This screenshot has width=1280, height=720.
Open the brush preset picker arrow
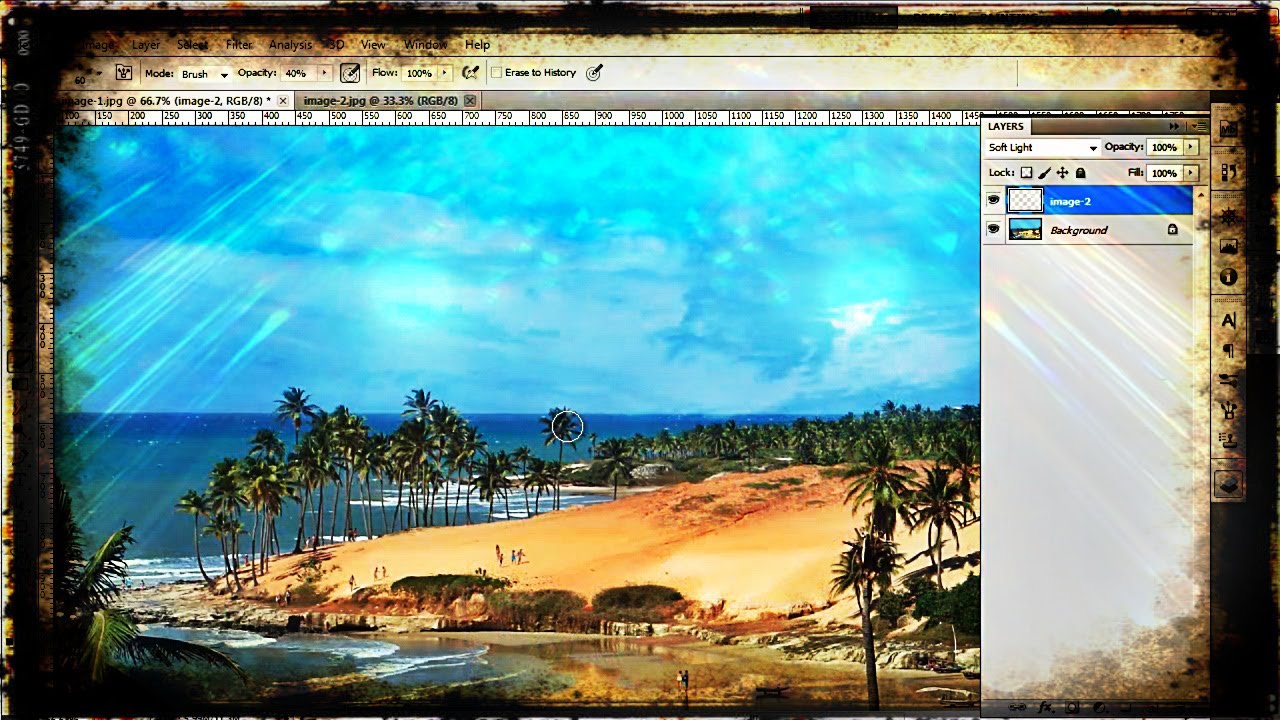(100, 73)
